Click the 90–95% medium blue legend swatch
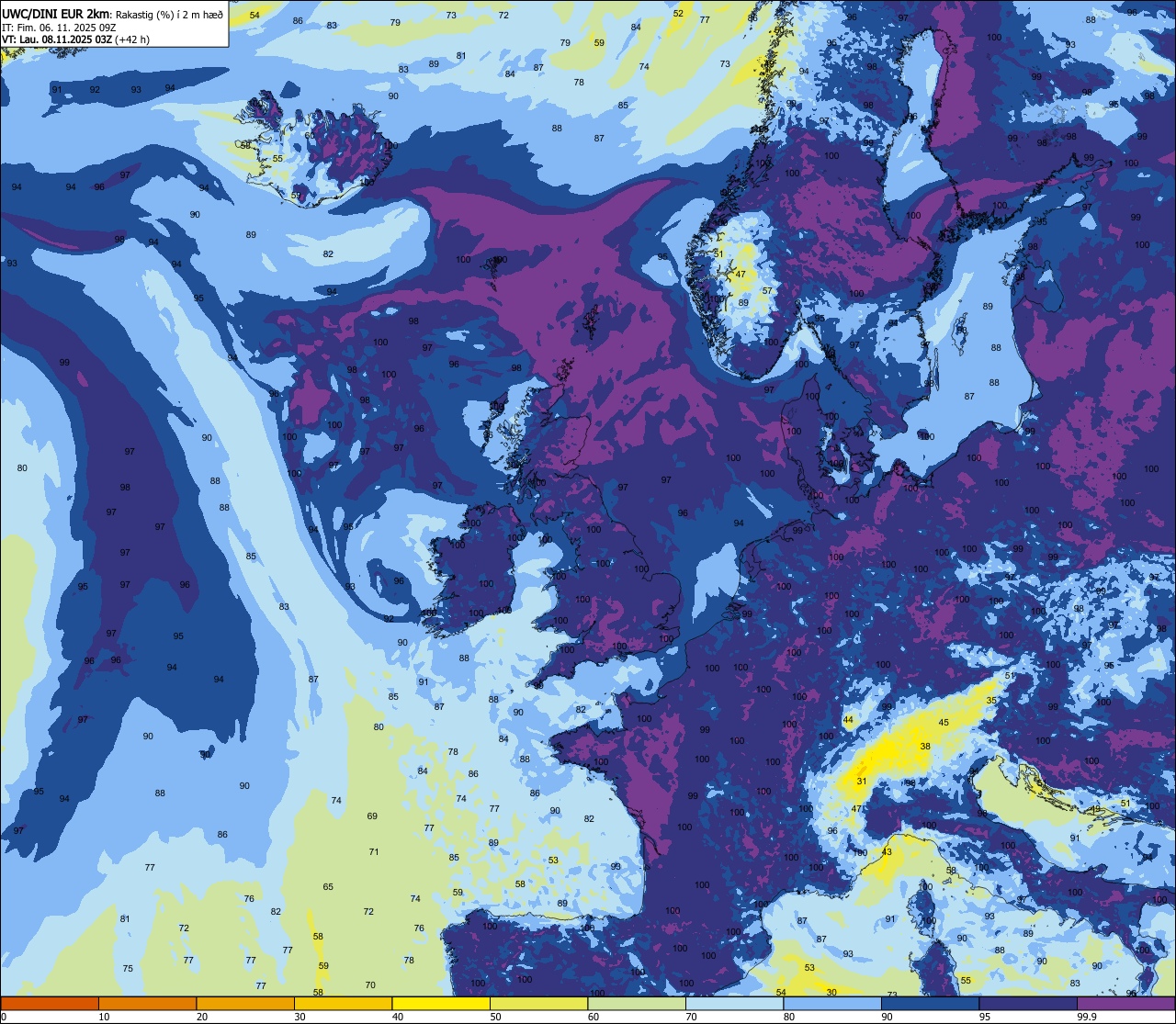This screenshot has width=1176, height=1024. tap(930, 1003)
